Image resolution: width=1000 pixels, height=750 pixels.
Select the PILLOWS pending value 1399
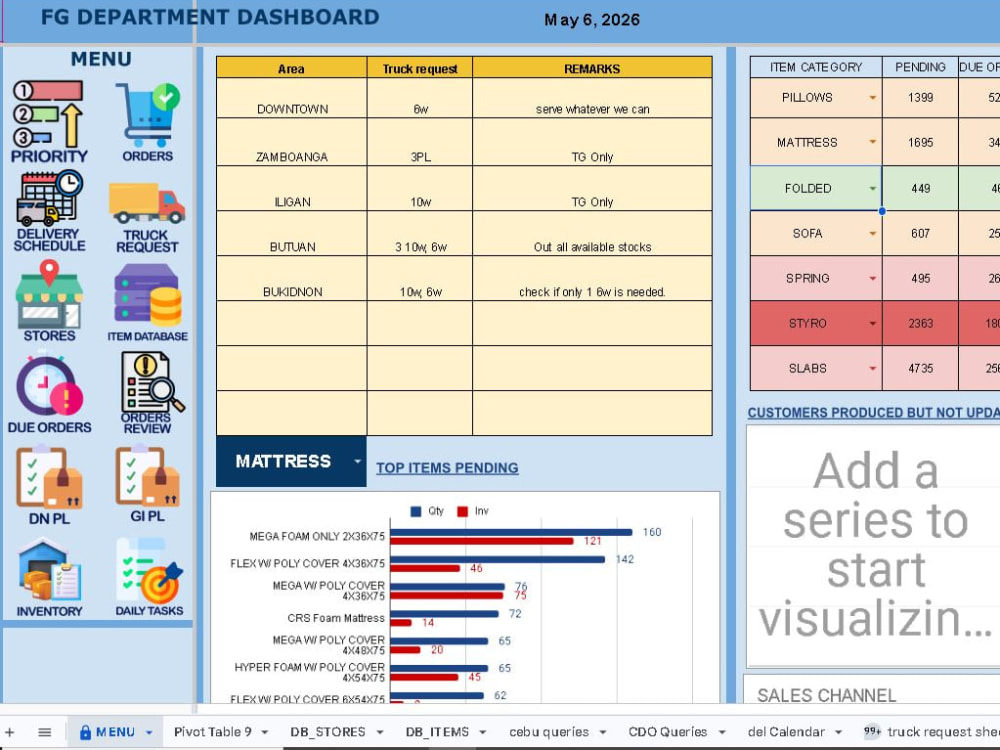coord(920,98)
